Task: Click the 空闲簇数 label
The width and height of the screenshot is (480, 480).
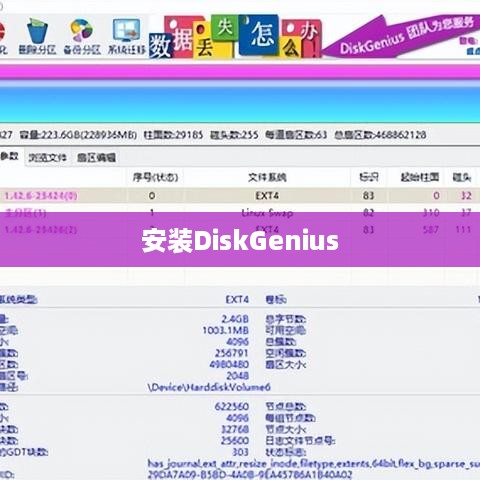Action: click(286, 353)
